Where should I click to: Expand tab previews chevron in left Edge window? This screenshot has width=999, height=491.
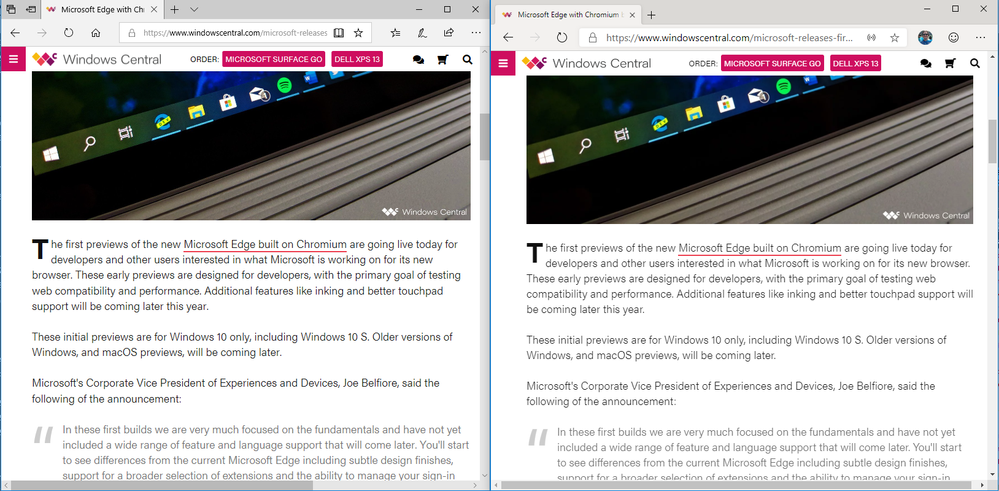pos(195,10)
